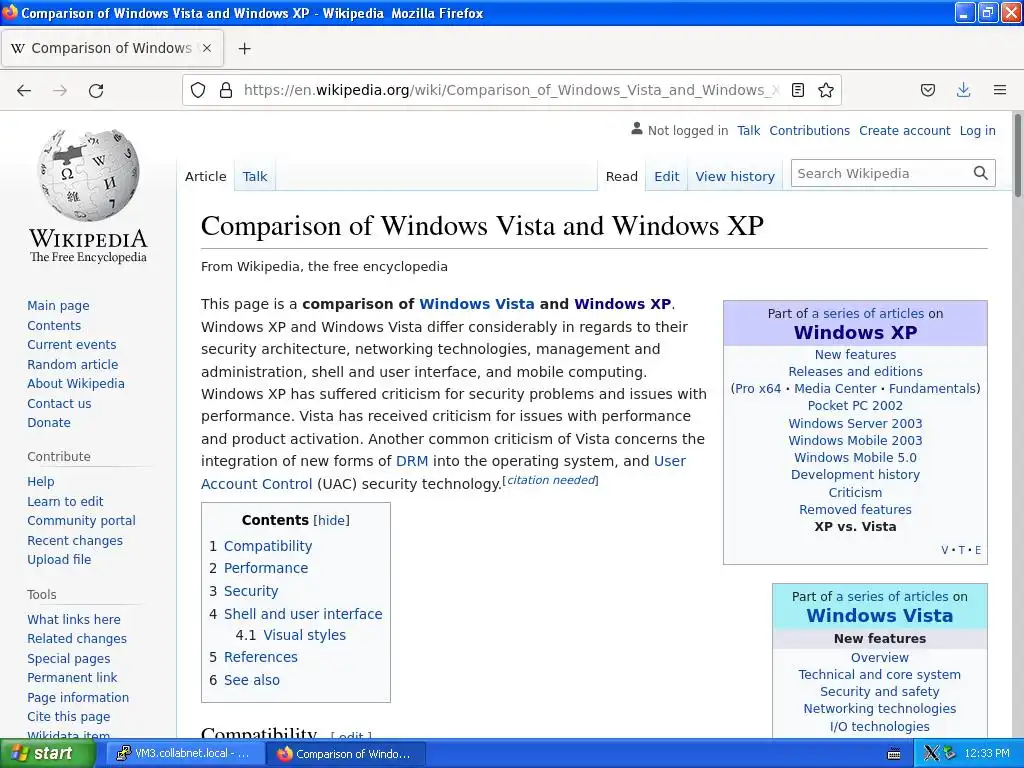The height and width of the screenshot is (768, 1024).
Task: Click Create account link
Action: [904, 131]
